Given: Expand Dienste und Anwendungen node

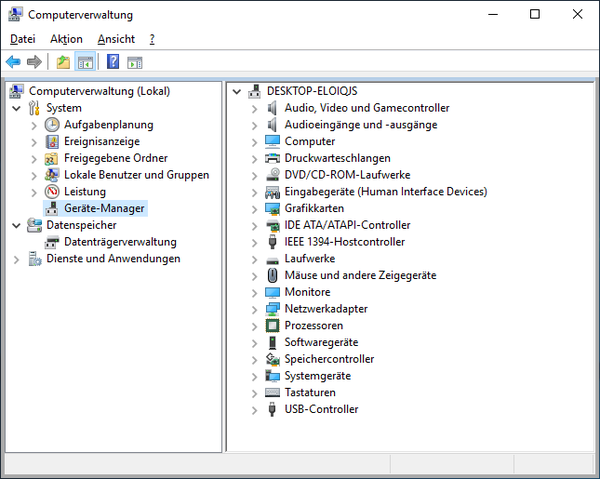Looking at the screenshot, I should pyautogui.click(x=16, y=260).
